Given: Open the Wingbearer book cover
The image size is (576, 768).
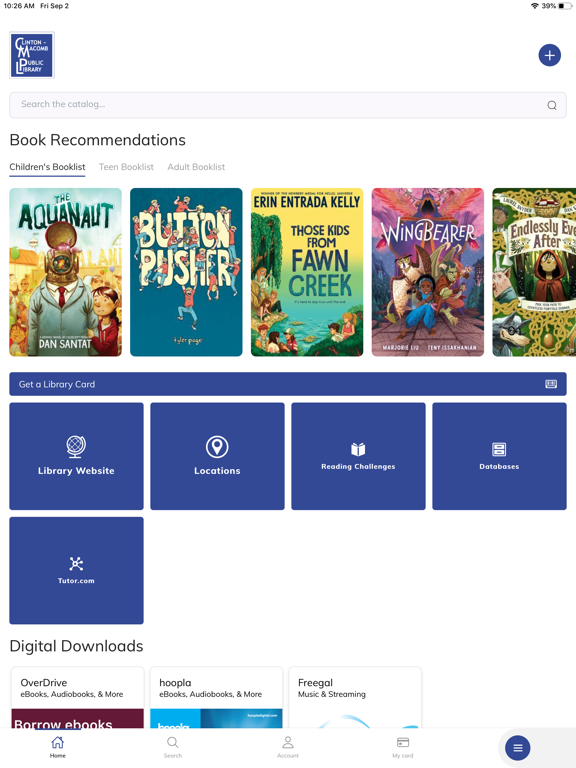Looking at the screenshot, I should point(428,272).
